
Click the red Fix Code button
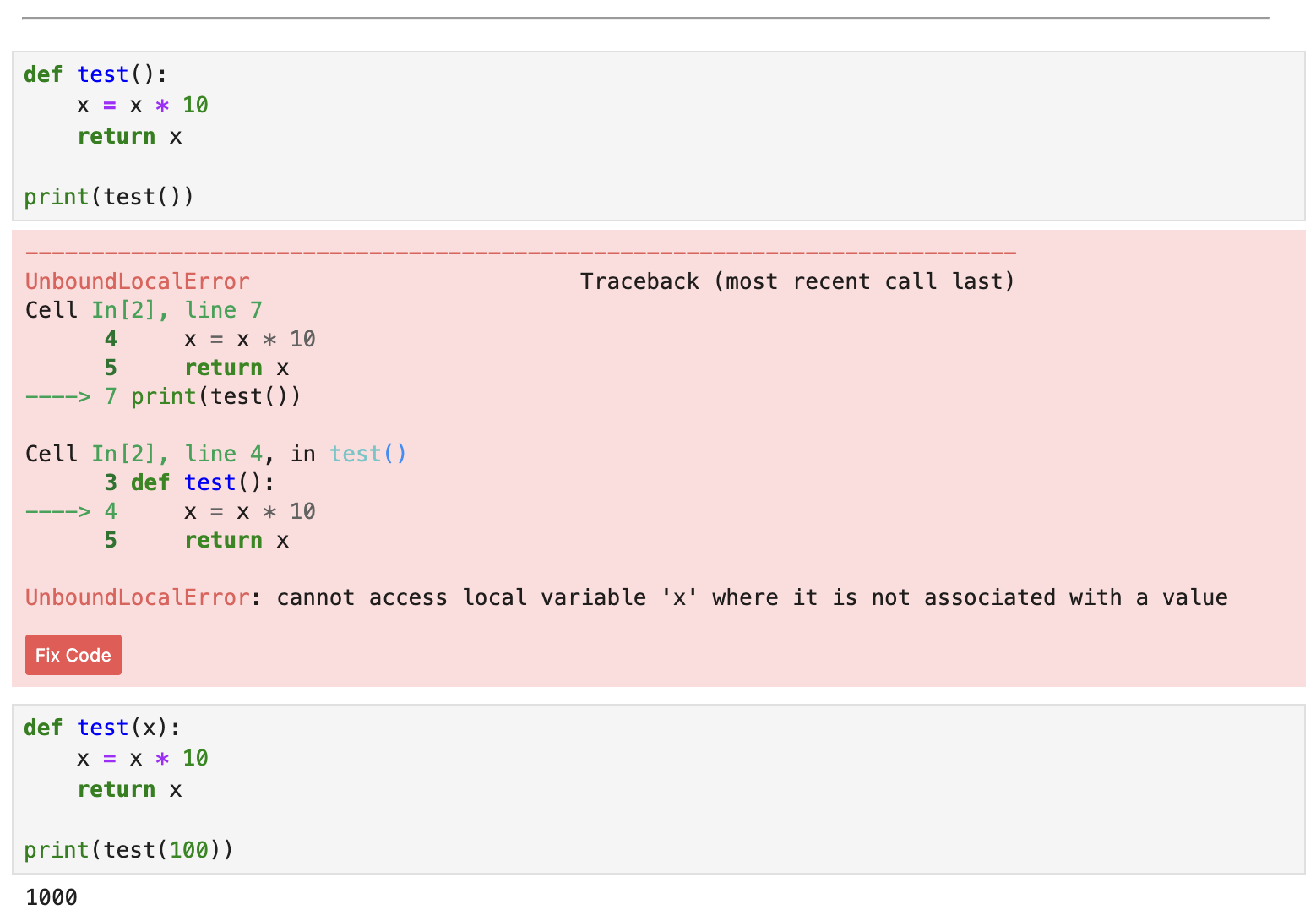point(73,655)
